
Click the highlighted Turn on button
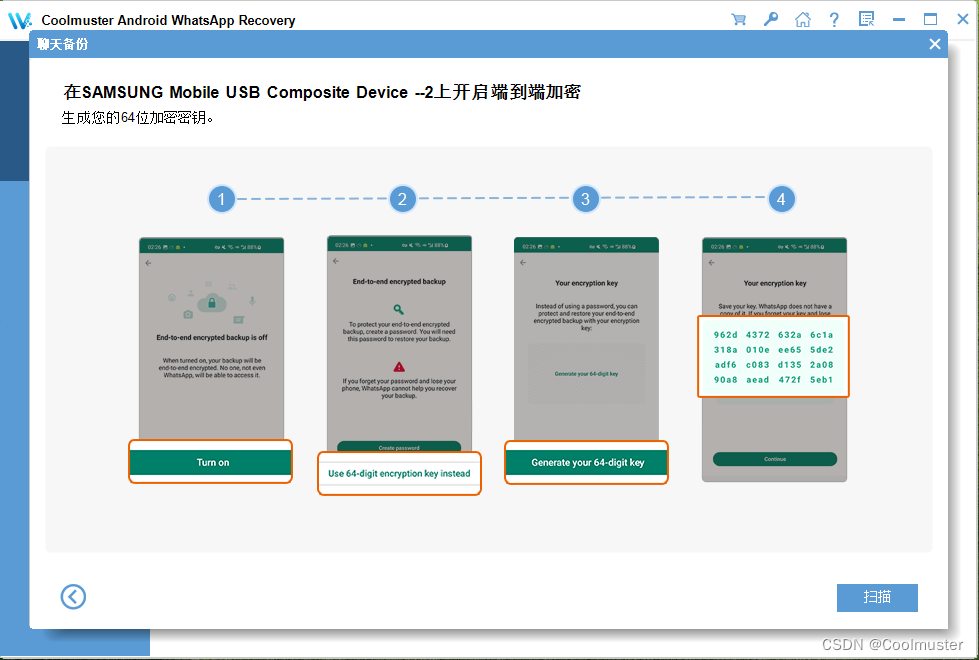coord(211,462)
